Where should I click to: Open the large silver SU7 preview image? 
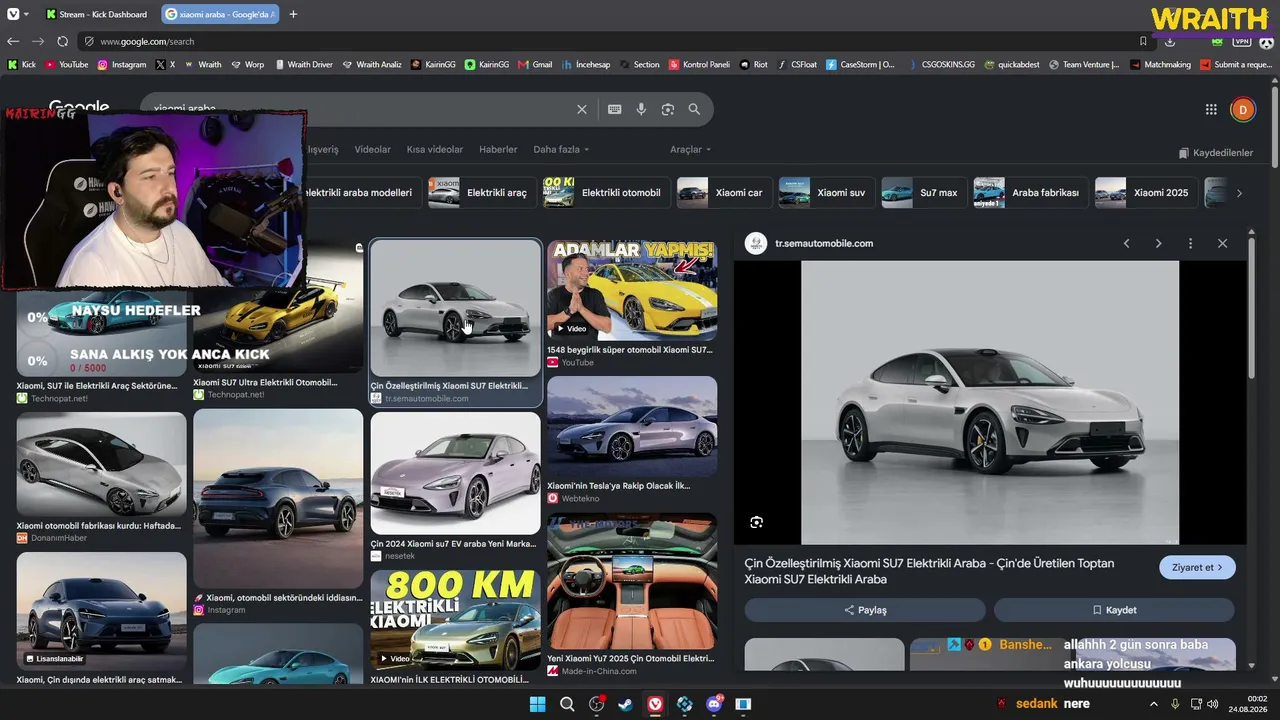point(990,402)
